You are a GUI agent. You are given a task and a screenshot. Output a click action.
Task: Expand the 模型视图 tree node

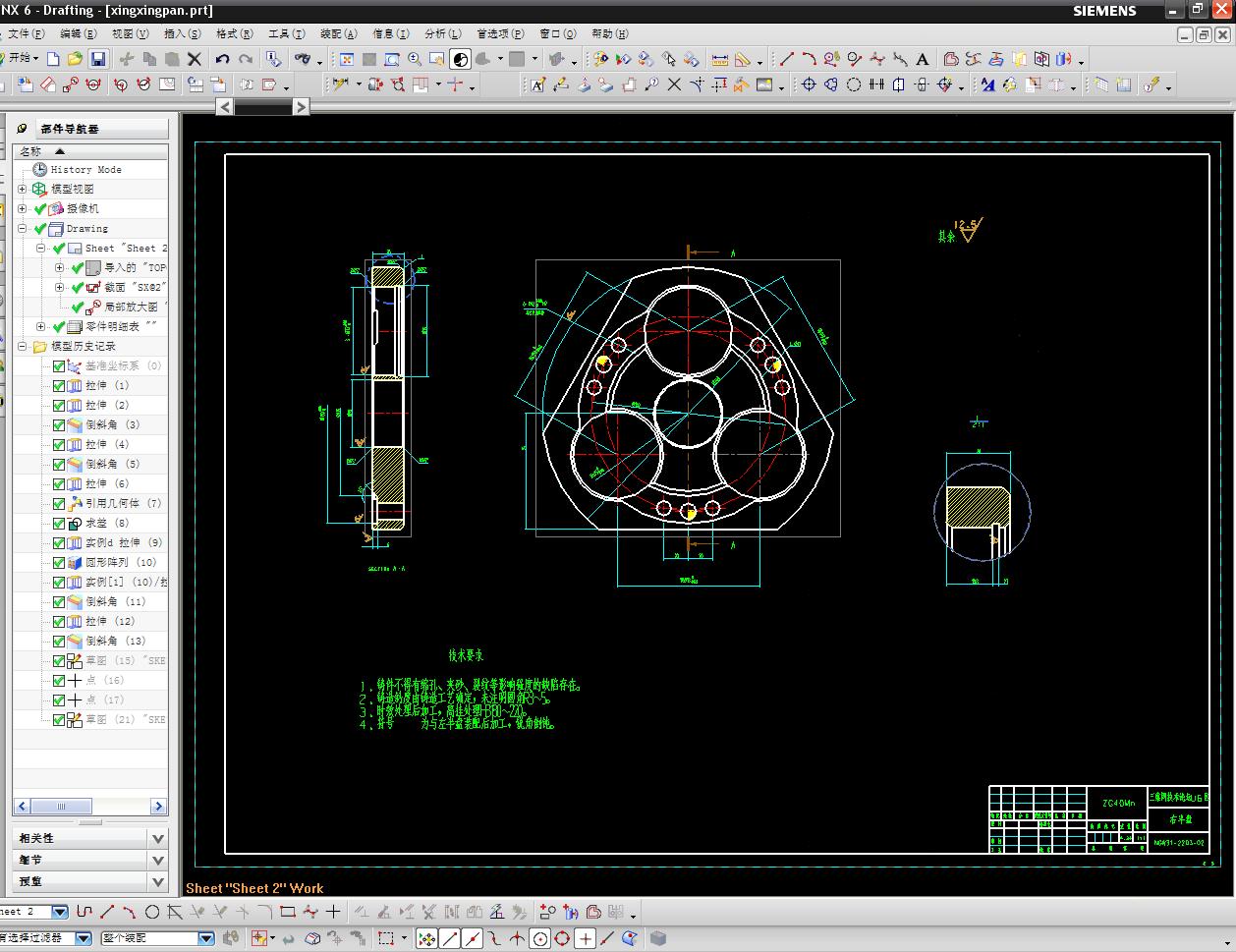[x=23, y=189]
